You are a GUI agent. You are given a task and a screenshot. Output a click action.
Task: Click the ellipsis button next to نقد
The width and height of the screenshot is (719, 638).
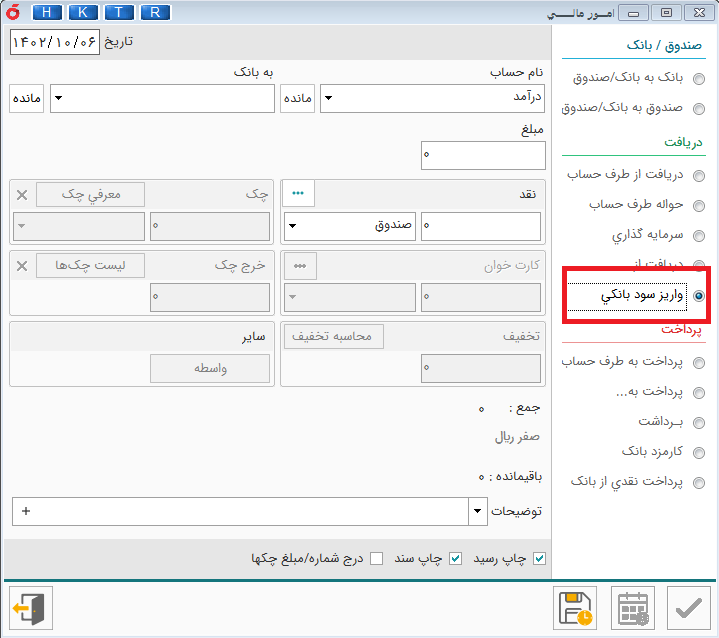click(298, 193)
